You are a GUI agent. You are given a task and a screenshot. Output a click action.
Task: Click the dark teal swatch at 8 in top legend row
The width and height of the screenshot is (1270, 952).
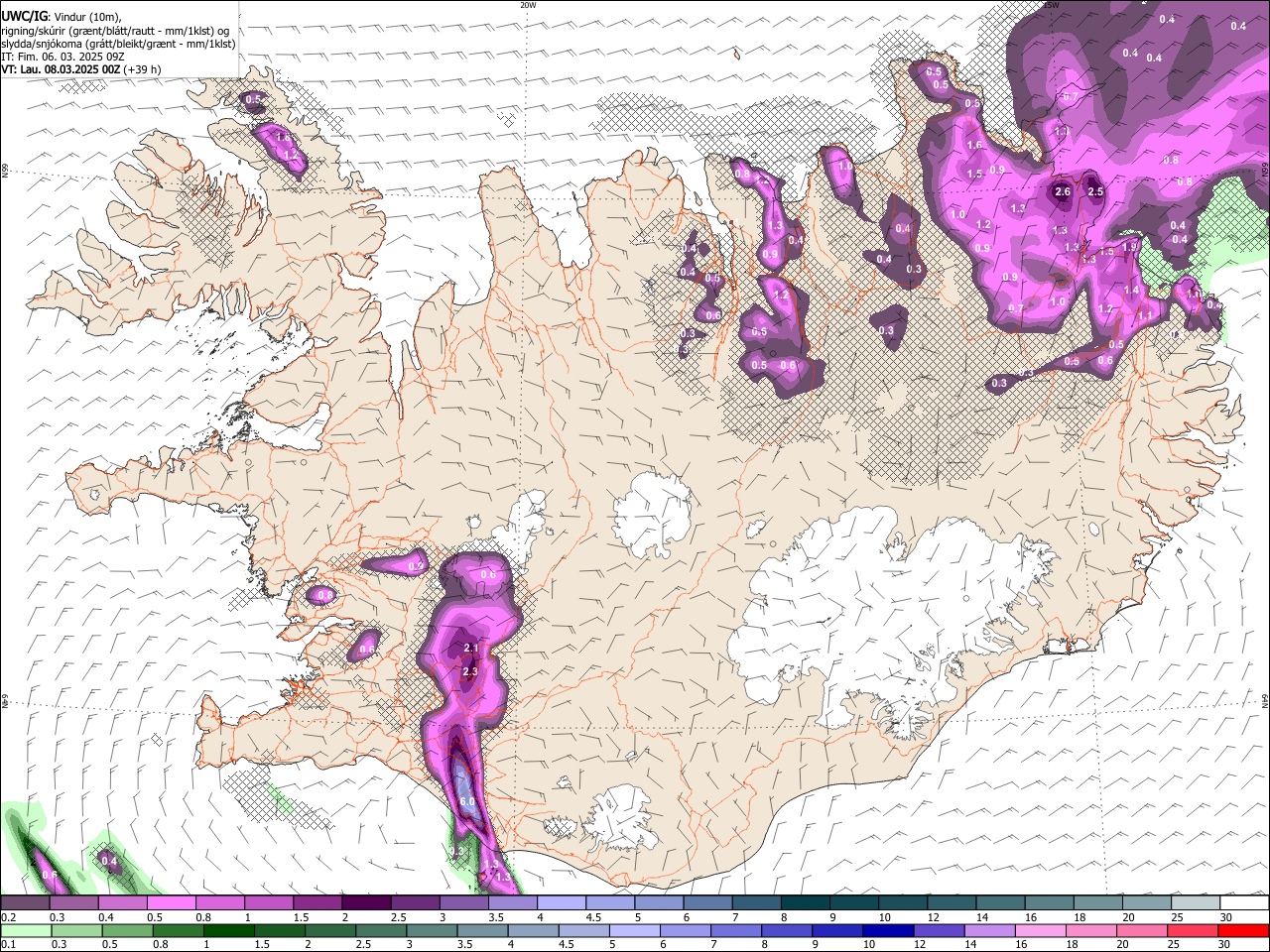click(807, 903)
